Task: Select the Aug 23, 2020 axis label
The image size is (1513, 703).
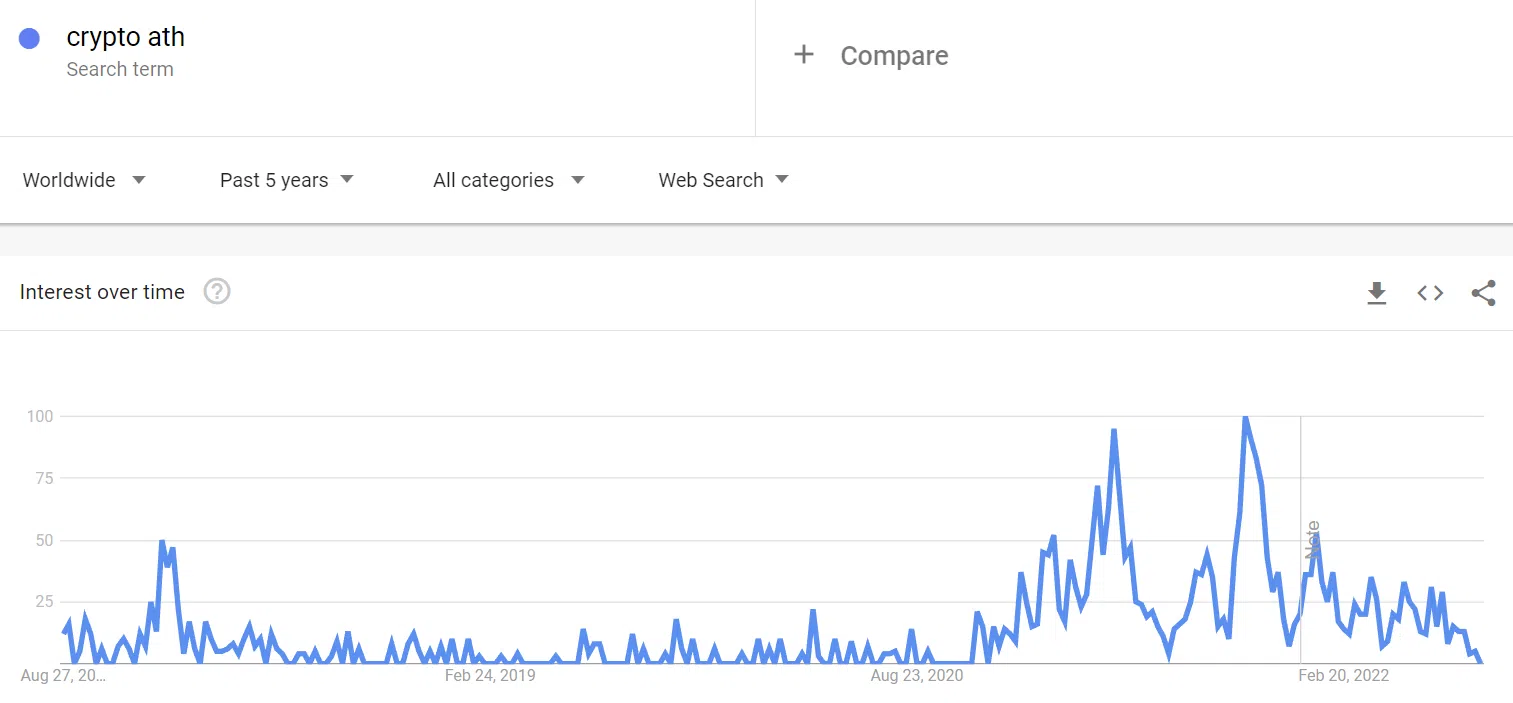Action: (x=917, y=676)
